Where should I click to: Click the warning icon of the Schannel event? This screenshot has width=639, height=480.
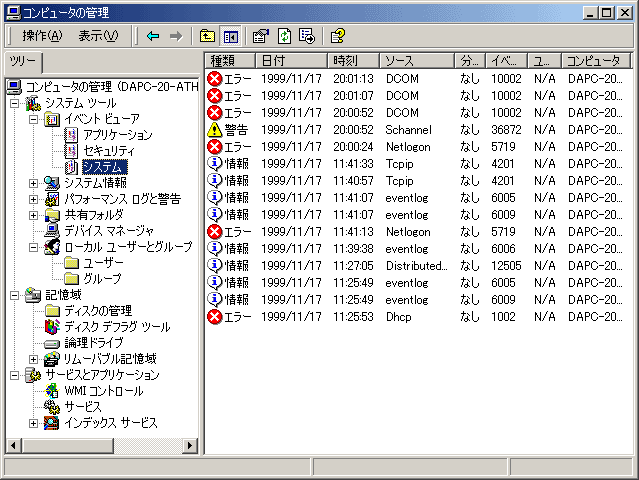coord(214,130)
